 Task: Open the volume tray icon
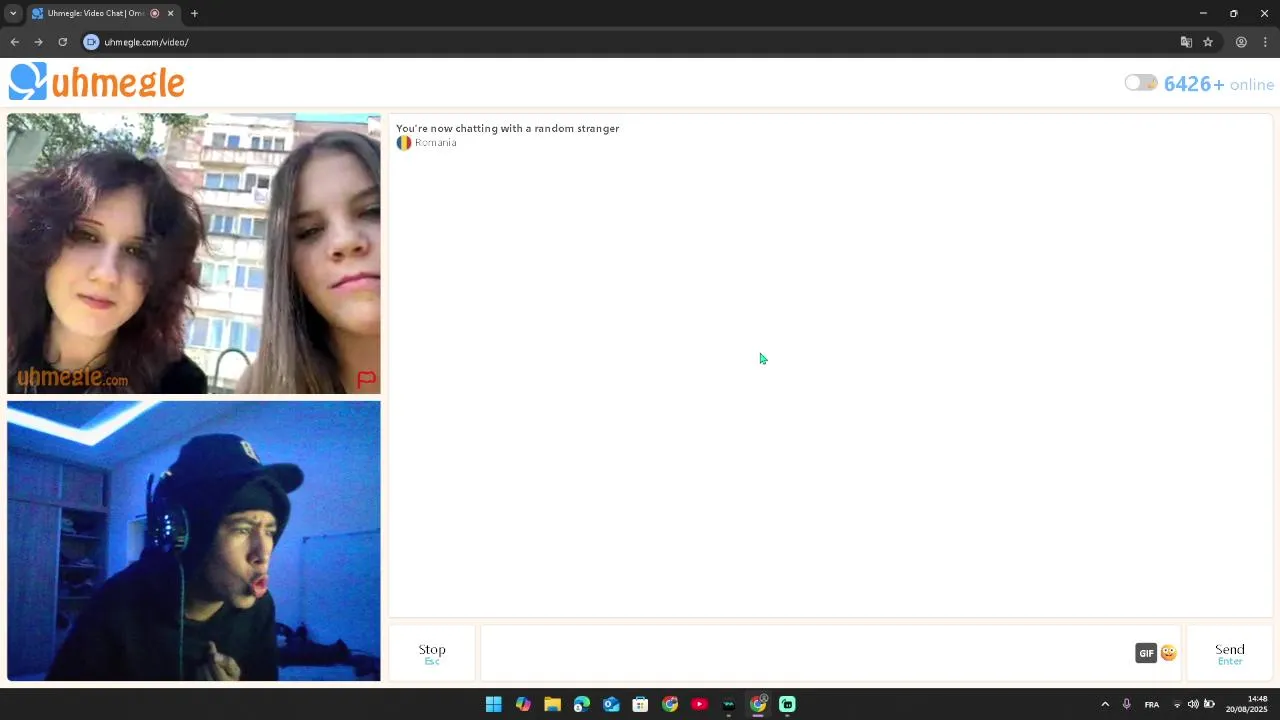pos(1193,704)
